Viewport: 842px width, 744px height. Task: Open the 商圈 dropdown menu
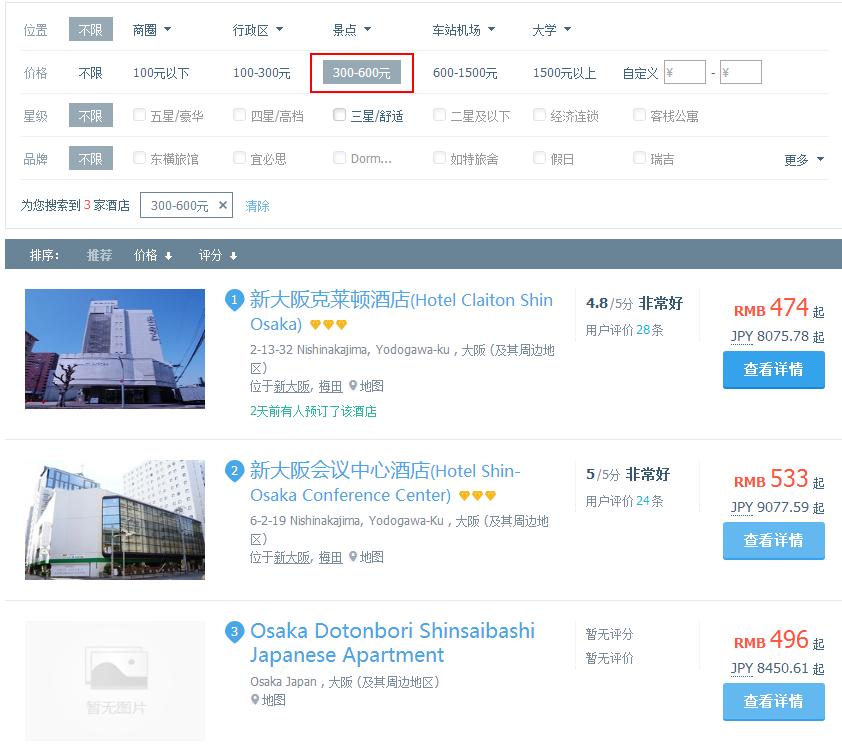(x=149, y=30)
